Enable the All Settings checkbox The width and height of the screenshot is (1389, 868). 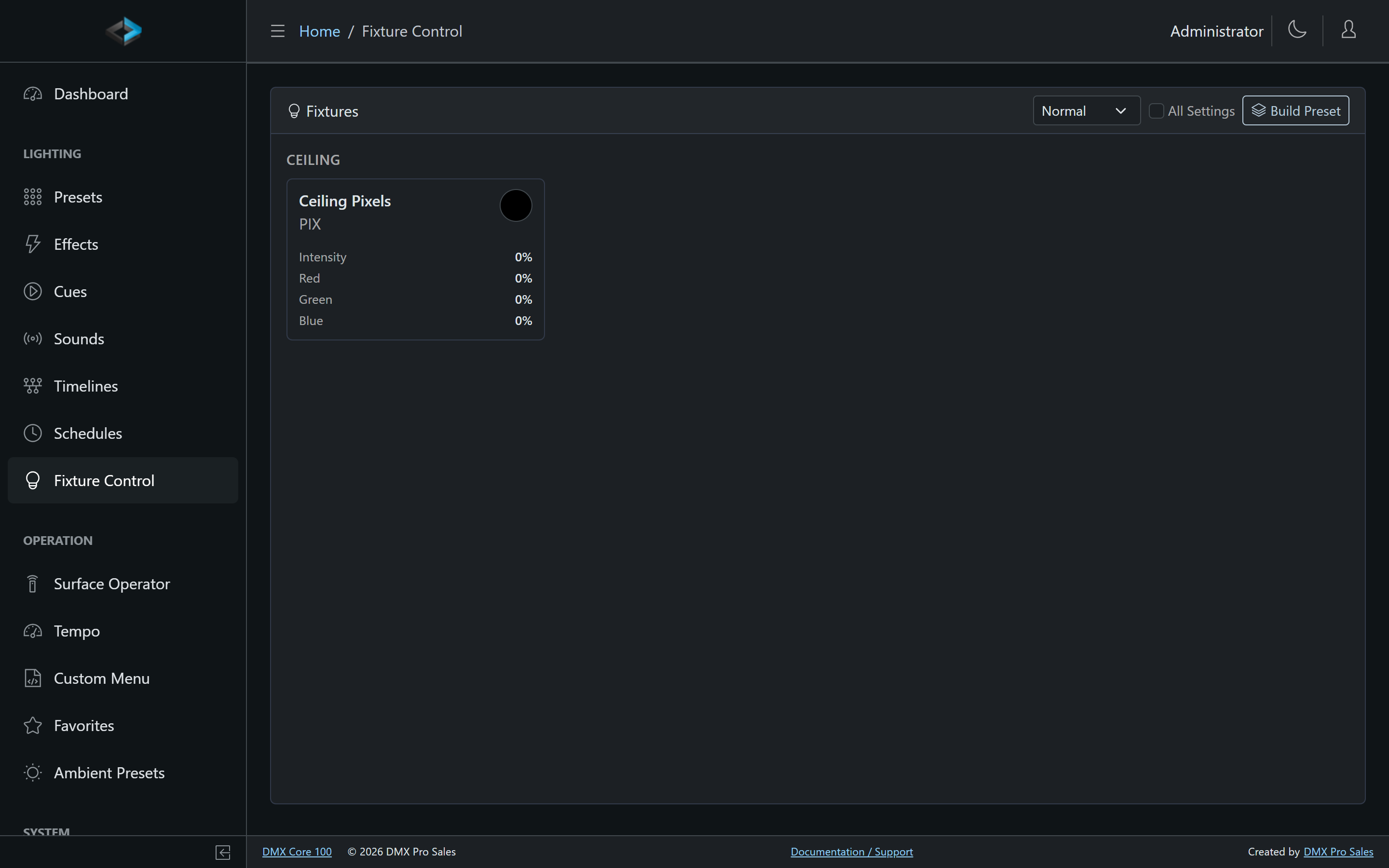pos(1156,111)
